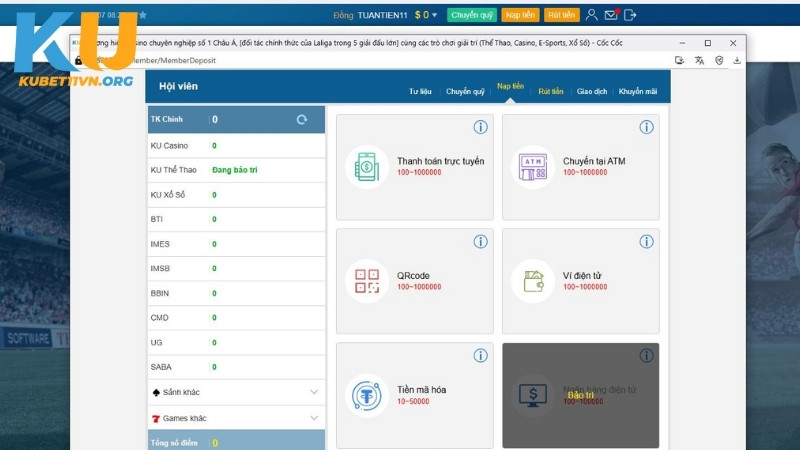
Task: Select the Ví điện tử wallet icon
Action: click(x=533, y=281)
